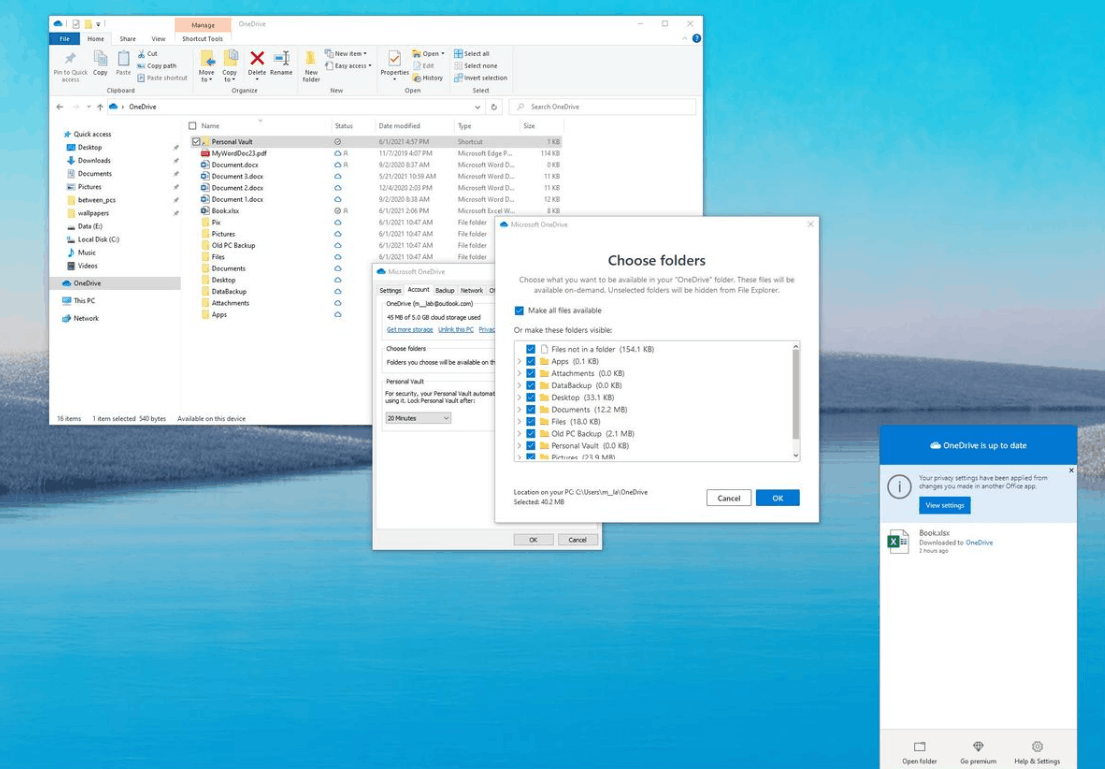Click Select all in ribbon
The height and width of the screenshot is (769, 1105).
[x=472, y=54]
